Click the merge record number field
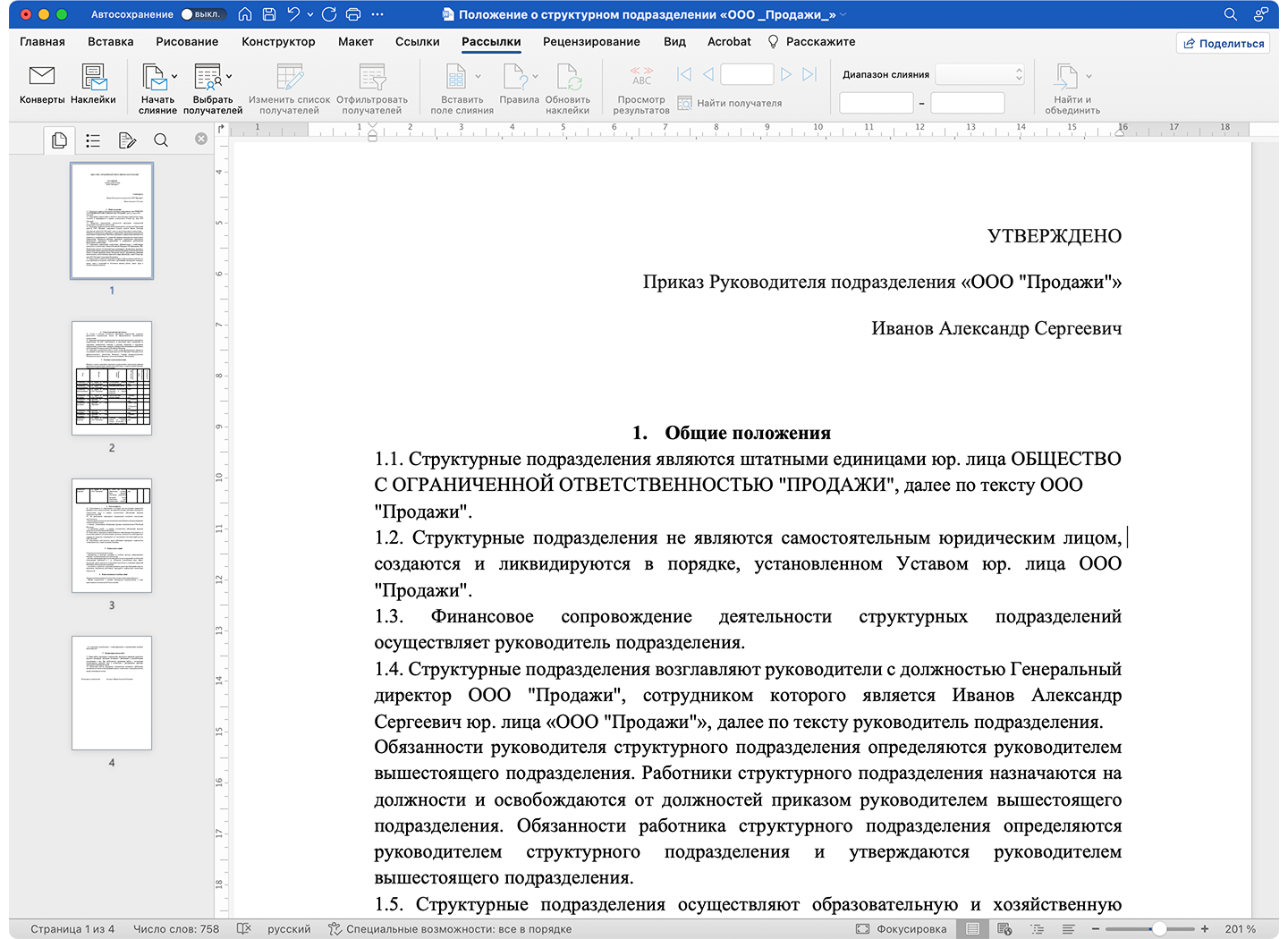The width and height of the screenshot is (1288, 939). (747, 74)
